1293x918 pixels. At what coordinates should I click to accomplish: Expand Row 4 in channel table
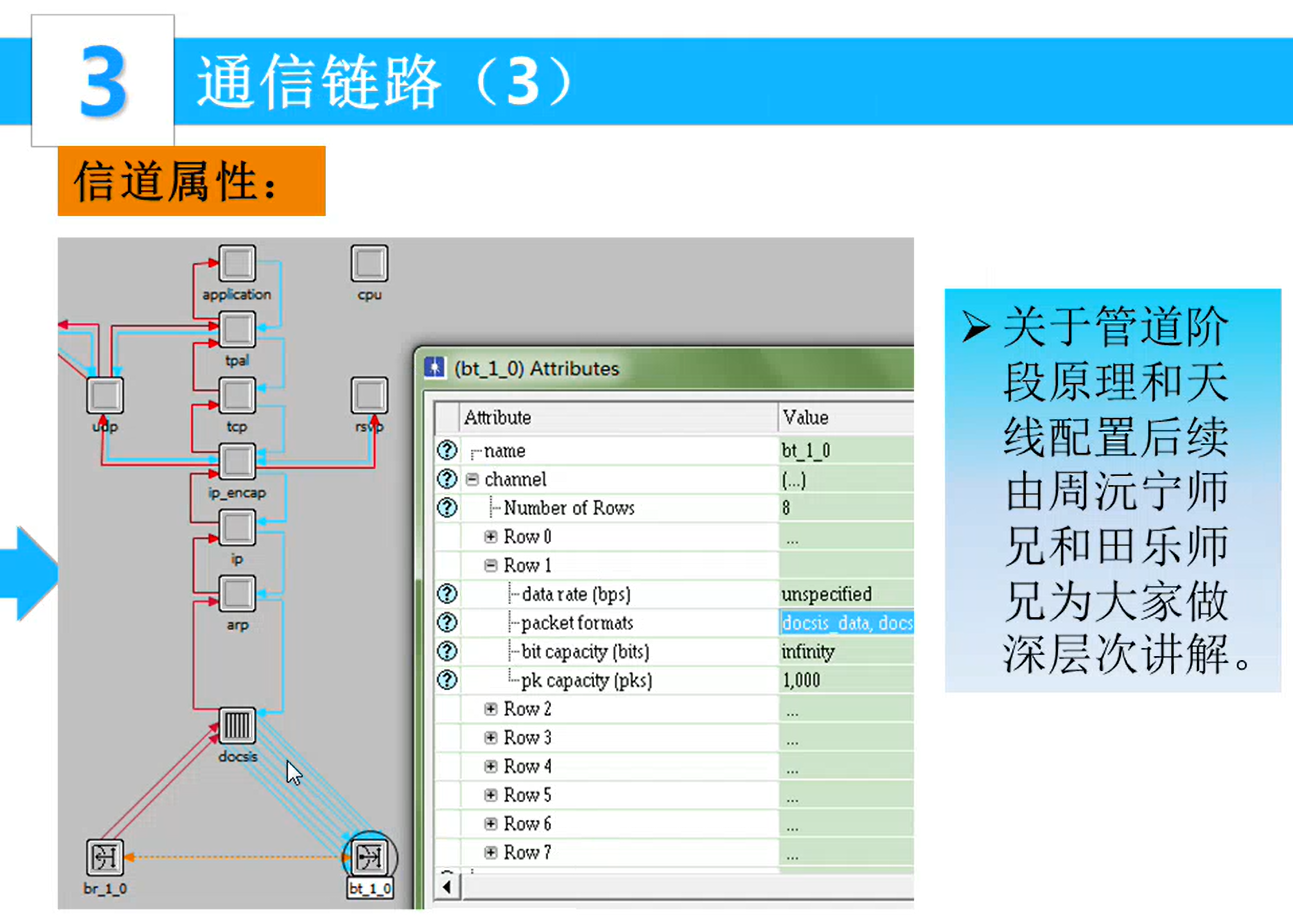[x=491, y=767]
